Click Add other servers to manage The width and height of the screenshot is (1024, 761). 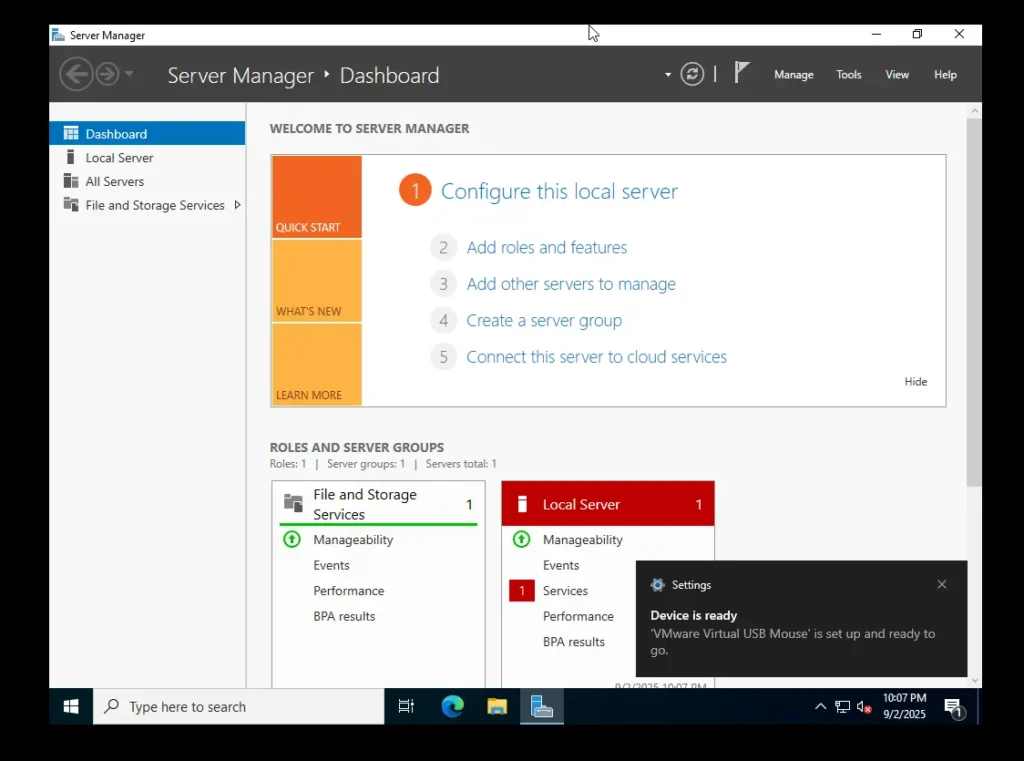click(571, 283)
